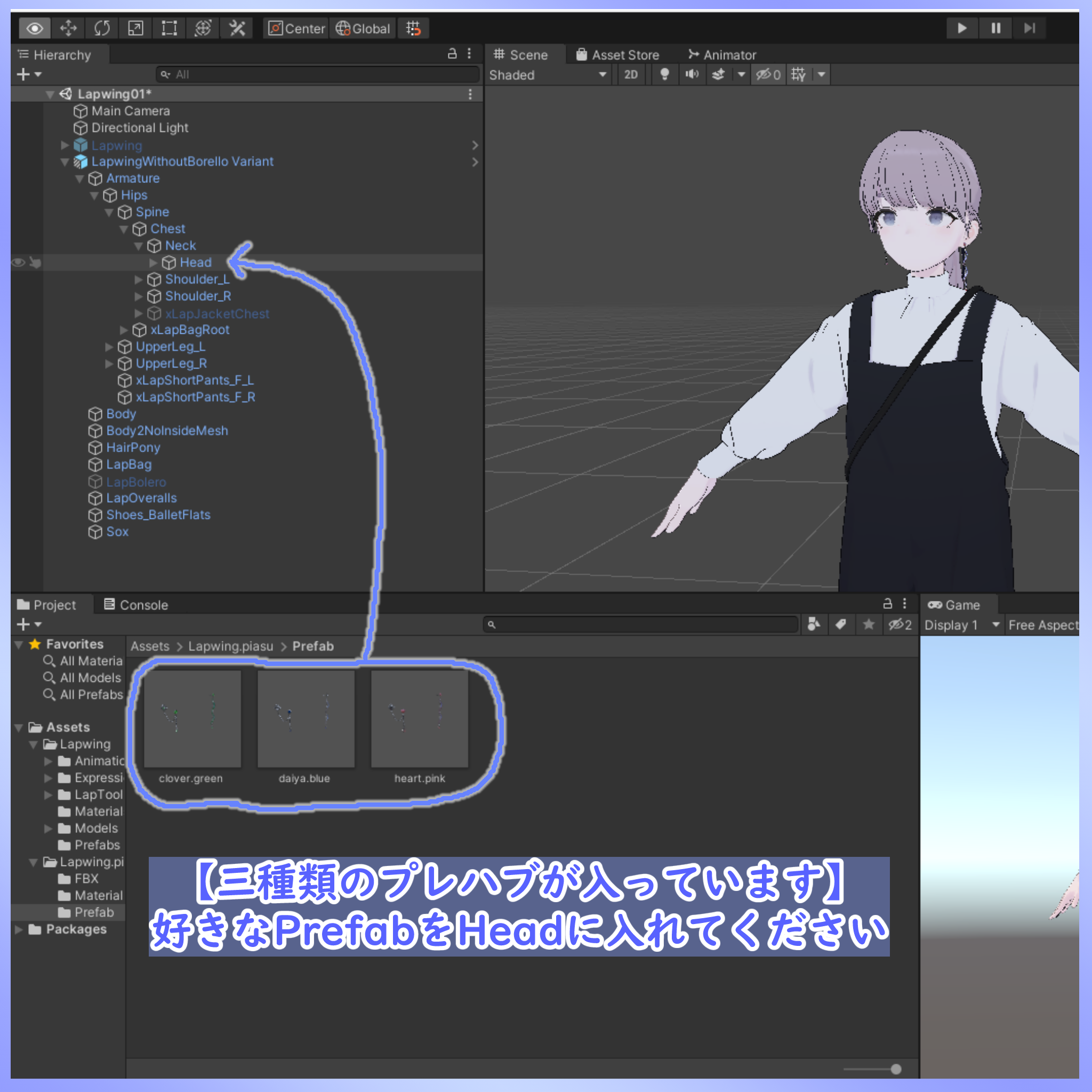Select the Rect Transform tool
Image resolution: width=1092 pixels, height=1092 pixels.
pyautogui.click(x=169, y=28)
